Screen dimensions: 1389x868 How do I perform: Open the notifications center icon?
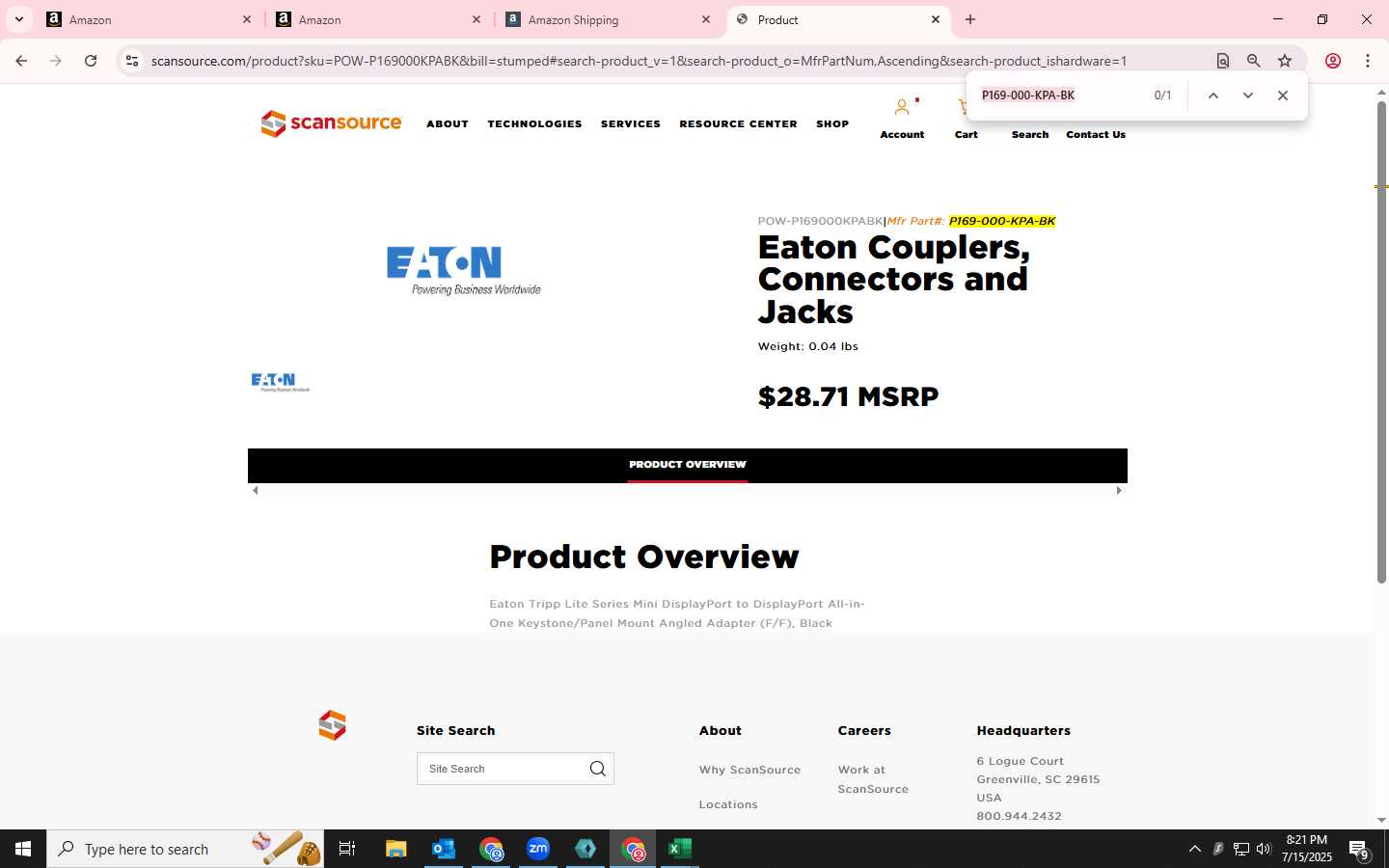pyautogui.click(x=1359, y=850)
